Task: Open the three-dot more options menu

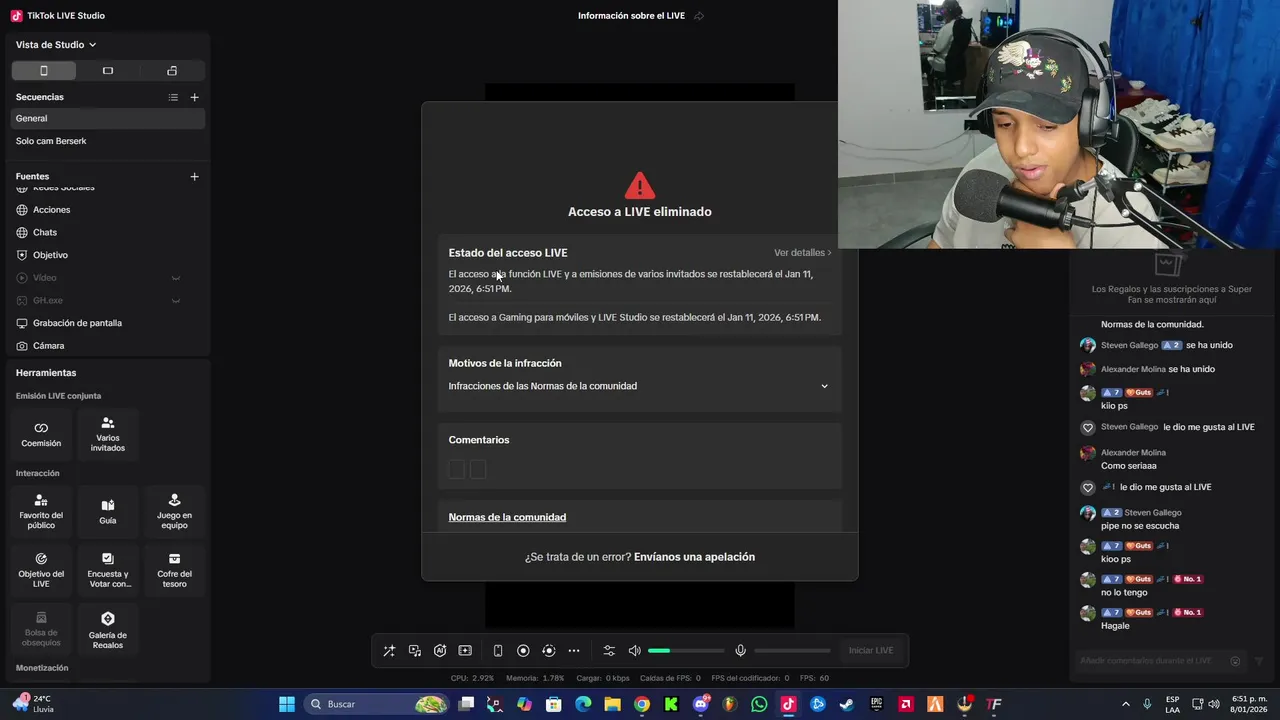Action: (x=574, y=651)
